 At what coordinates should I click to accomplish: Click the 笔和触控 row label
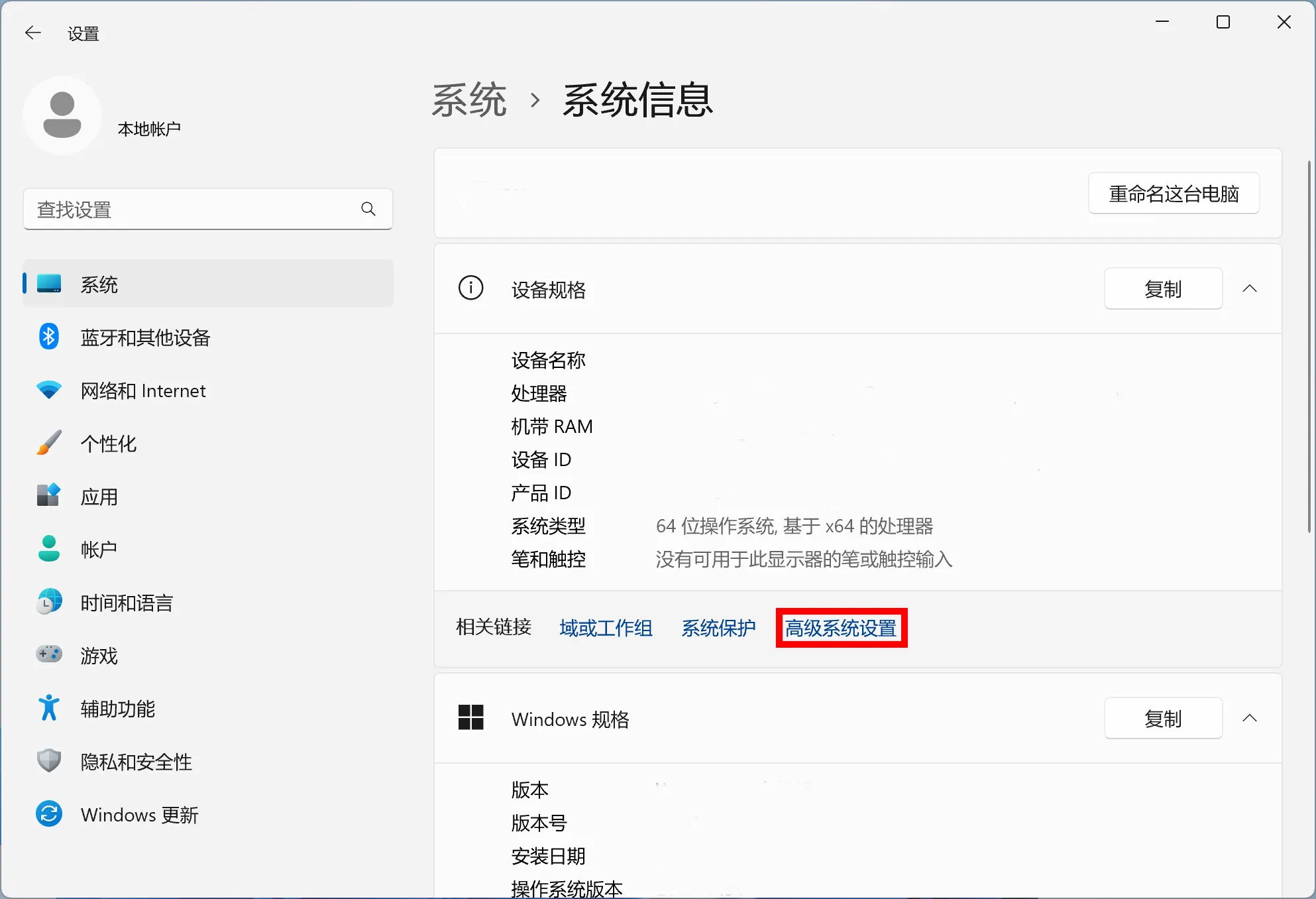click(549, 560)
